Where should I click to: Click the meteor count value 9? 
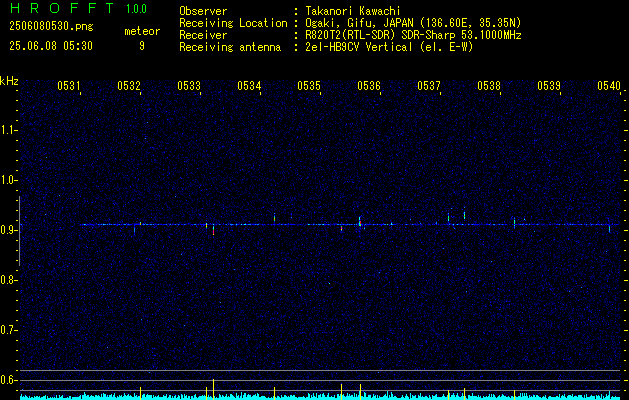pos(142,46)
